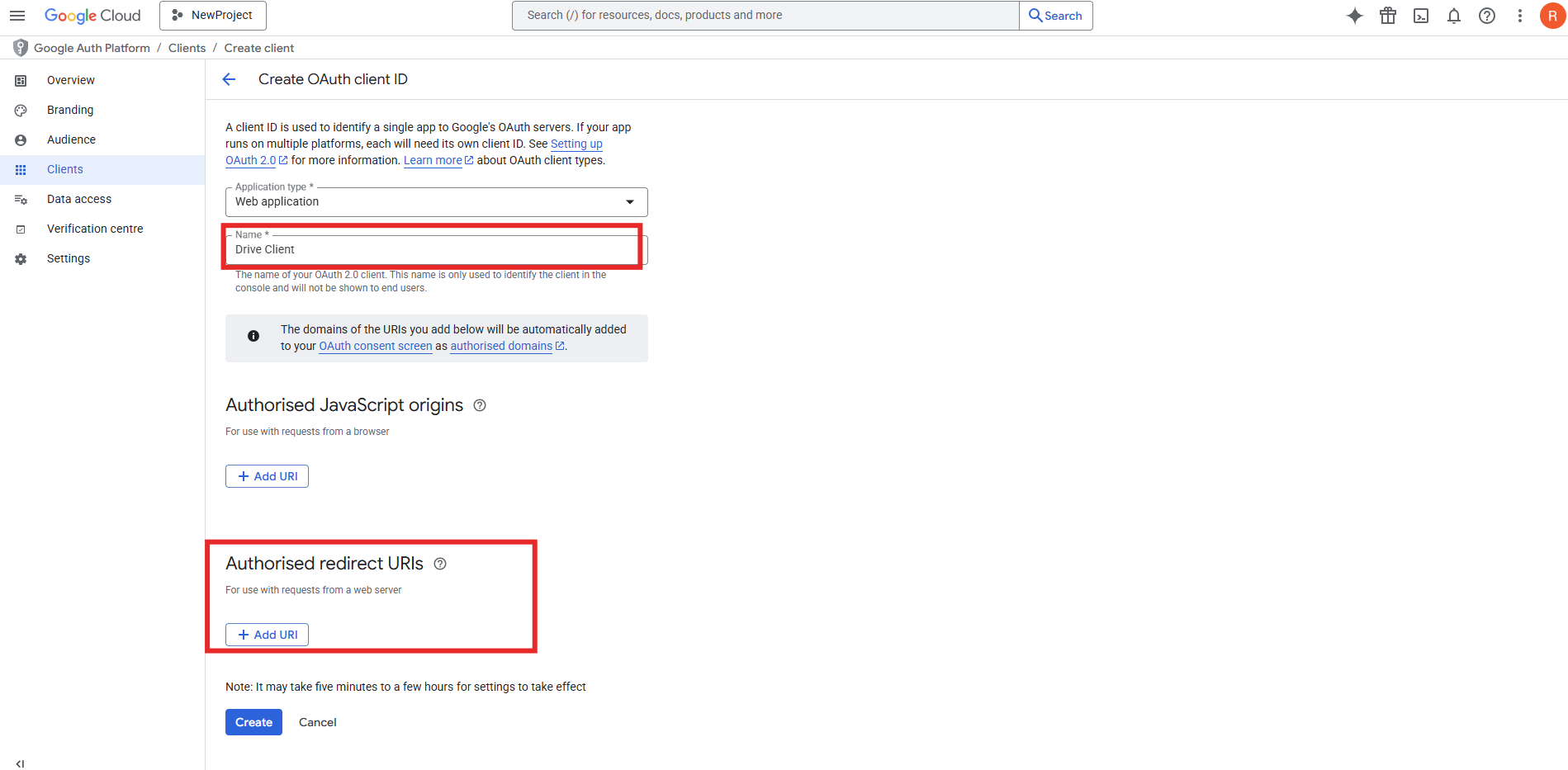
Task: Open the main navigation hamburger menu
Action: pyautogui.click(x=17, y=15)
